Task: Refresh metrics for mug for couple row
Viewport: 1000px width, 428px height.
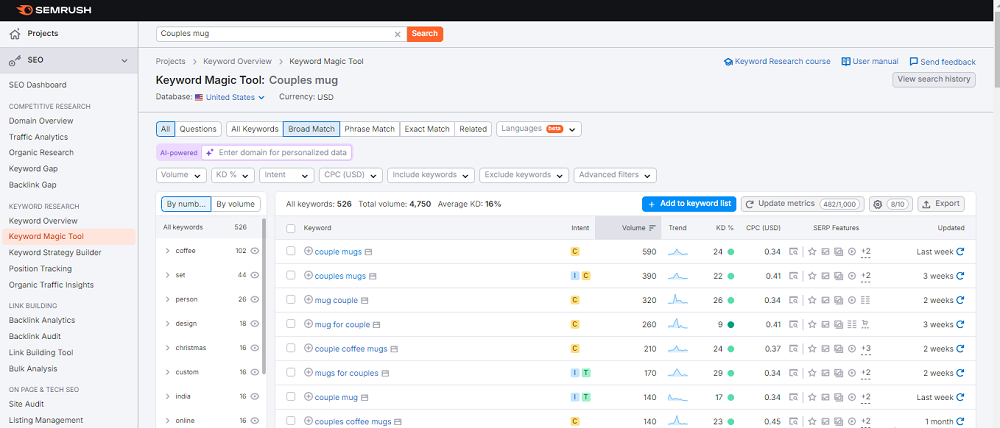Action: pos(960,324)
